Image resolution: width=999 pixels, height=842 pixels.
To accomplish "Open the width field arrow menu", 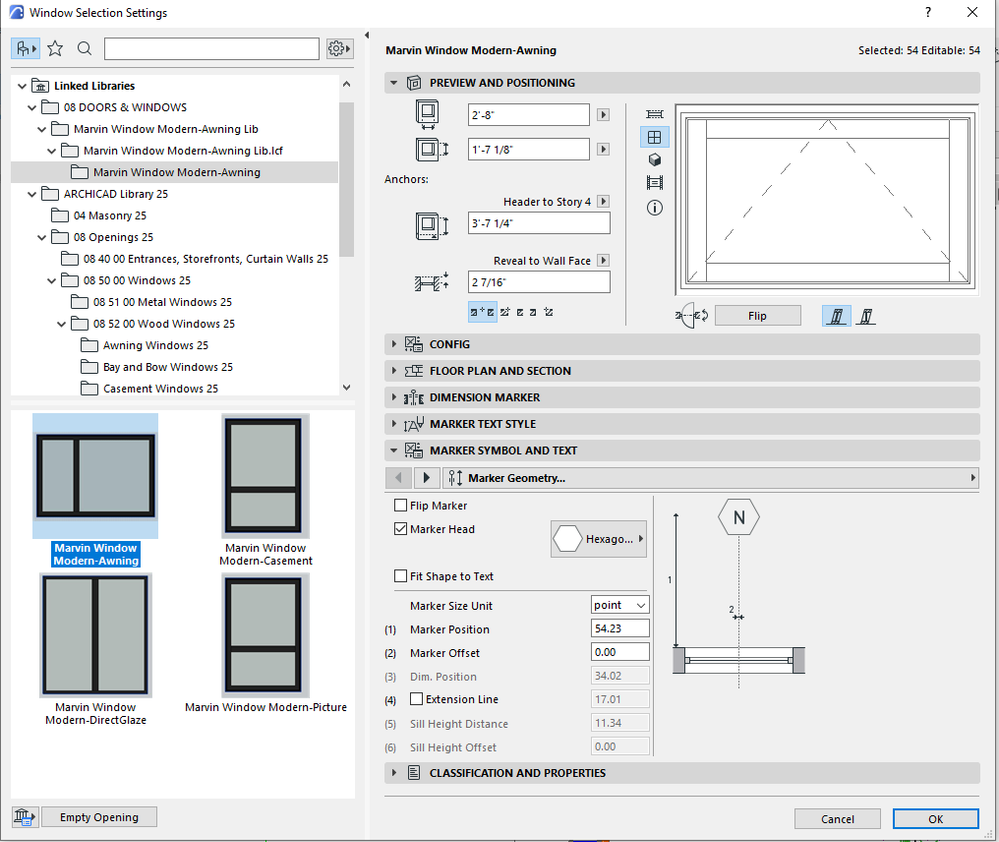I will pyautogui.click(x=603, y=115).
